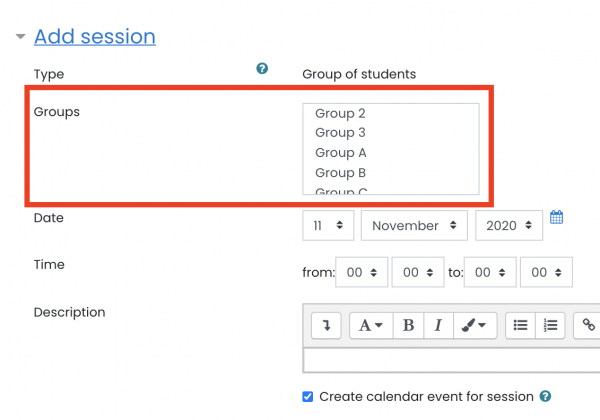Apply italic formatting in description editor

(439, 326)
